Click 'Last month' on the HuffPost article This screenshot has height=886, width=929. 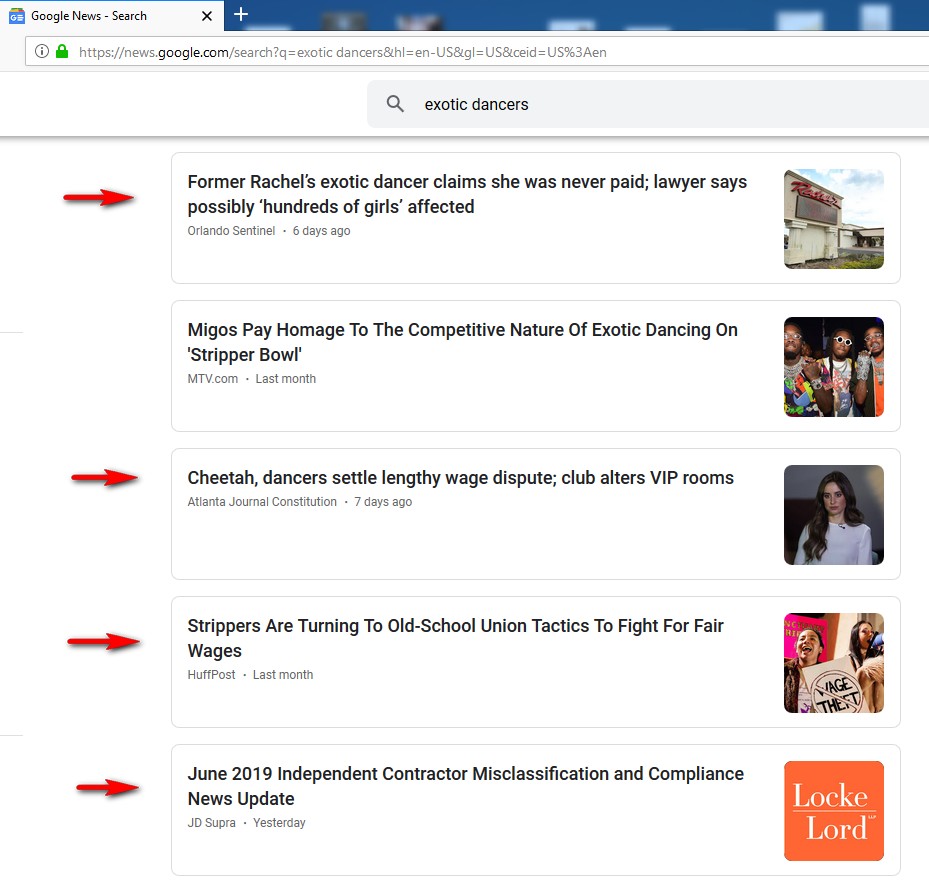coord(283,675)
